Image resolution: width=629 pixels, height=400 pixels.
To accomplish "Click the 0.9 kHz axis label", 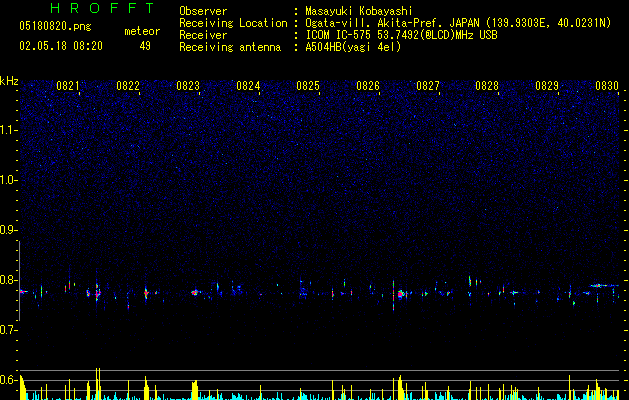I will (x=9, y=230).
